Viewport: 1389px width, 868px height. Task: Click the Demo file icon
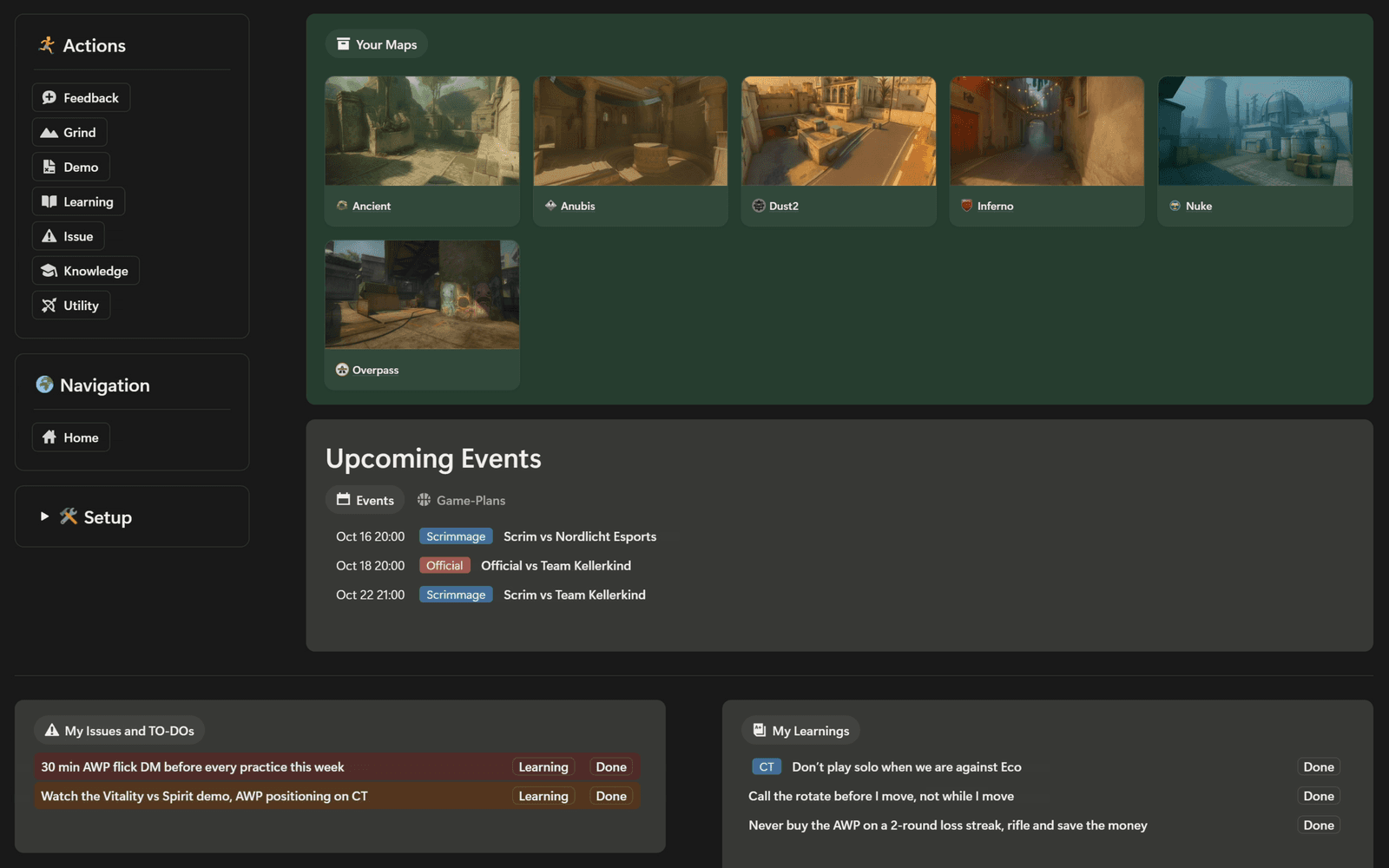pos(49,167)
